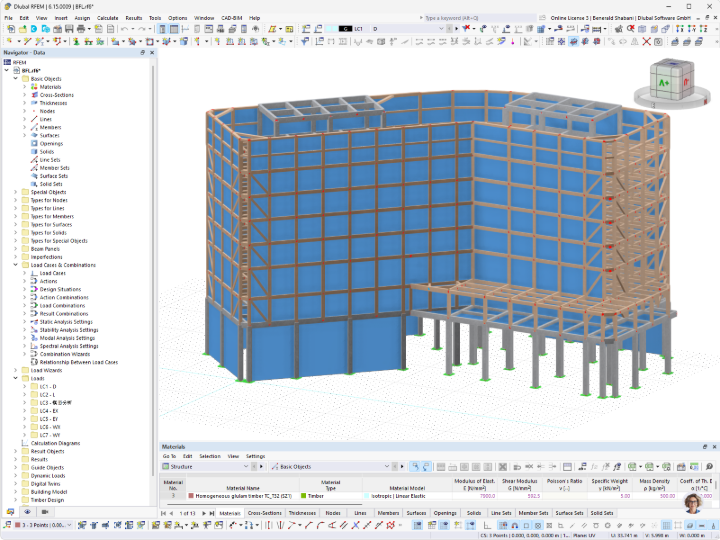Open the Calculate menu
Image resolution: width=720 pixels, height=540 pixels.
[107, 18]
